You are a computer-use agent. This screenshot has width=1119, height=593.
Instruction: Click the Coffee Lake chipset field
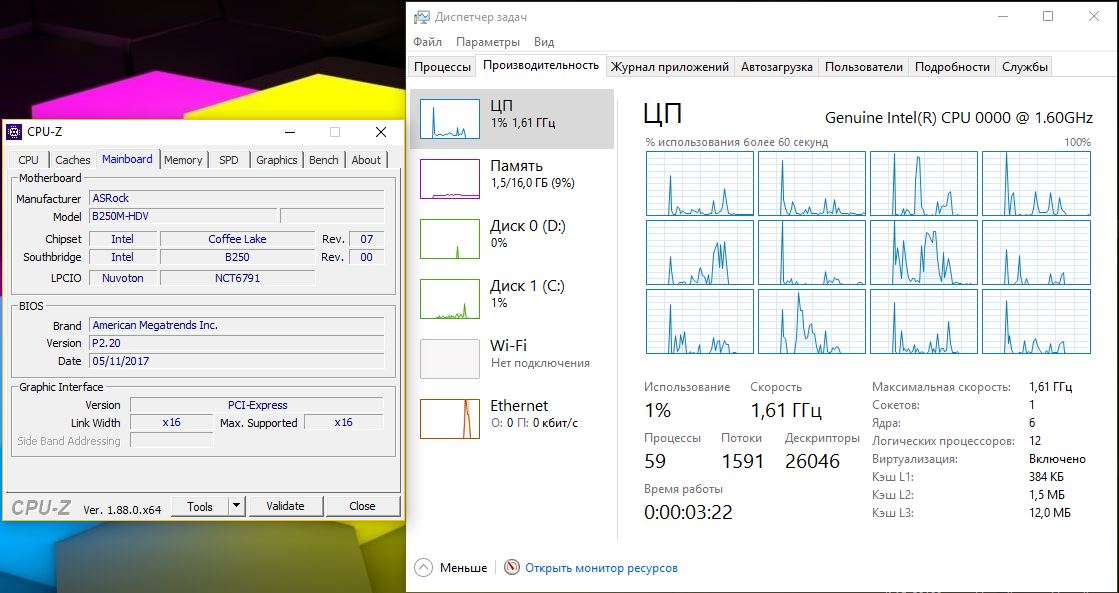237,239
